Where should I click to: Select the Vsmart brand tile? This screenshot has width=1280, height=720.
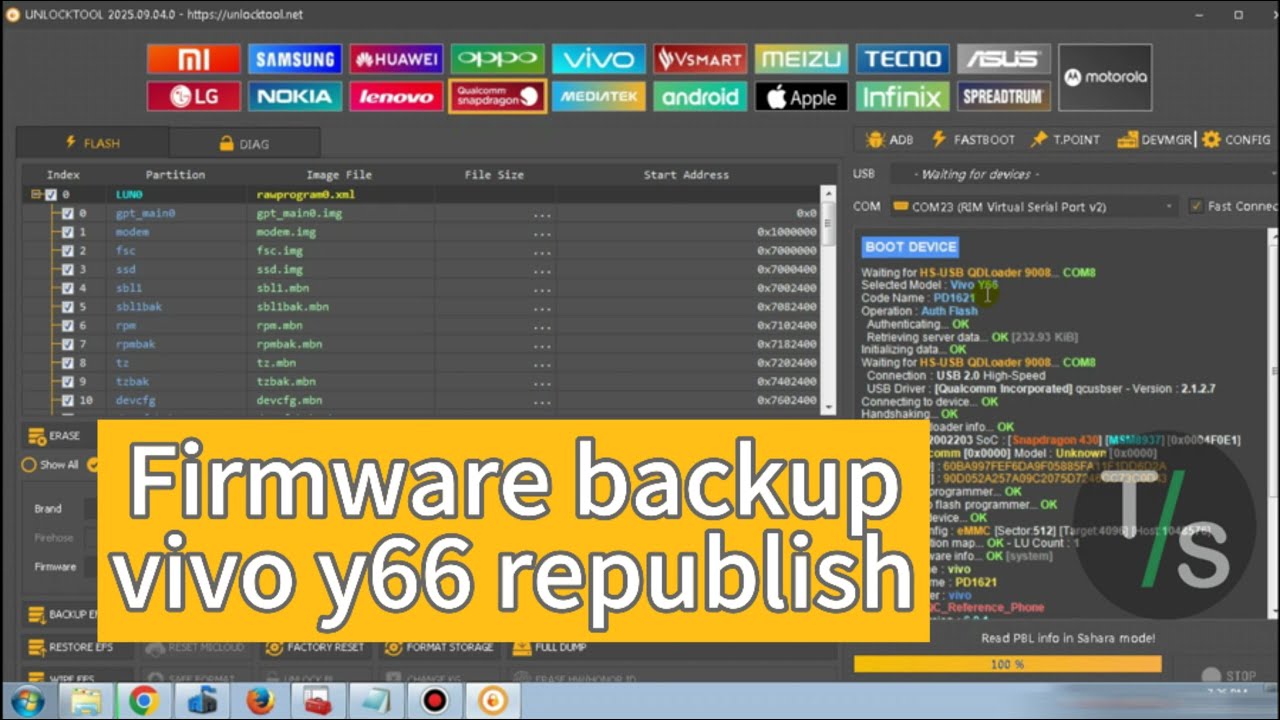[700, 59]
